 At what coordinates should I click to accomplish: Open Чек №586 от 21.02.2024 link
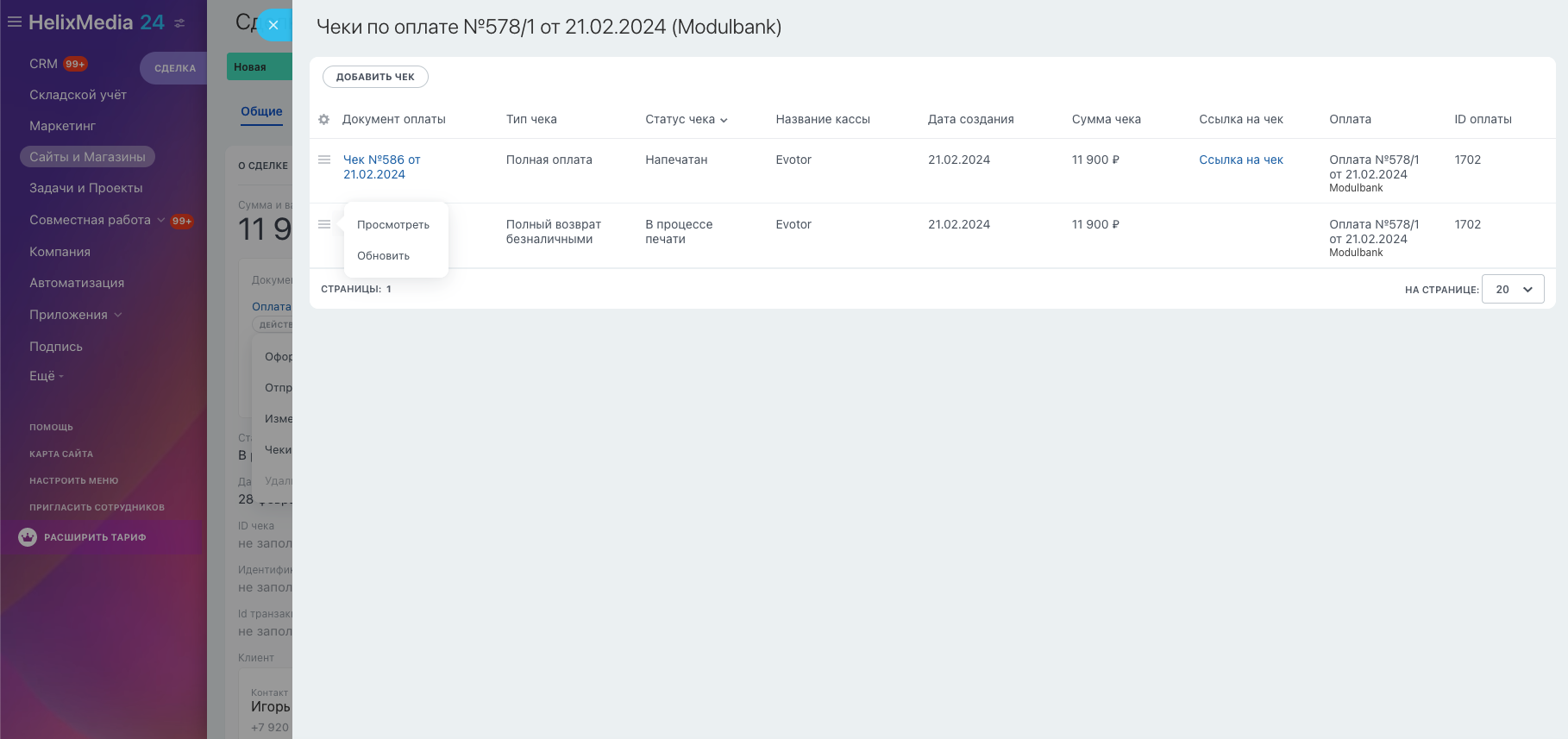coord(382,167)
